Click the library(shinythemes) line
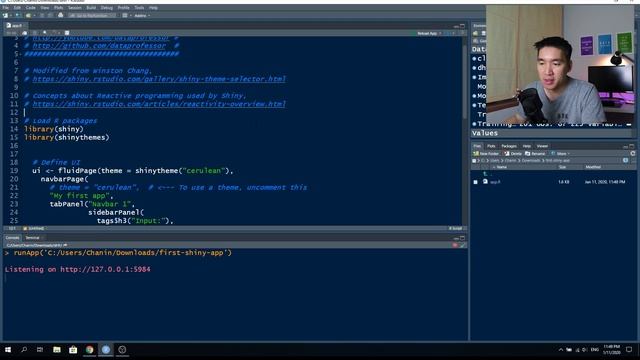The height and width of the screenshot is (360, 640). click(67, 138)
